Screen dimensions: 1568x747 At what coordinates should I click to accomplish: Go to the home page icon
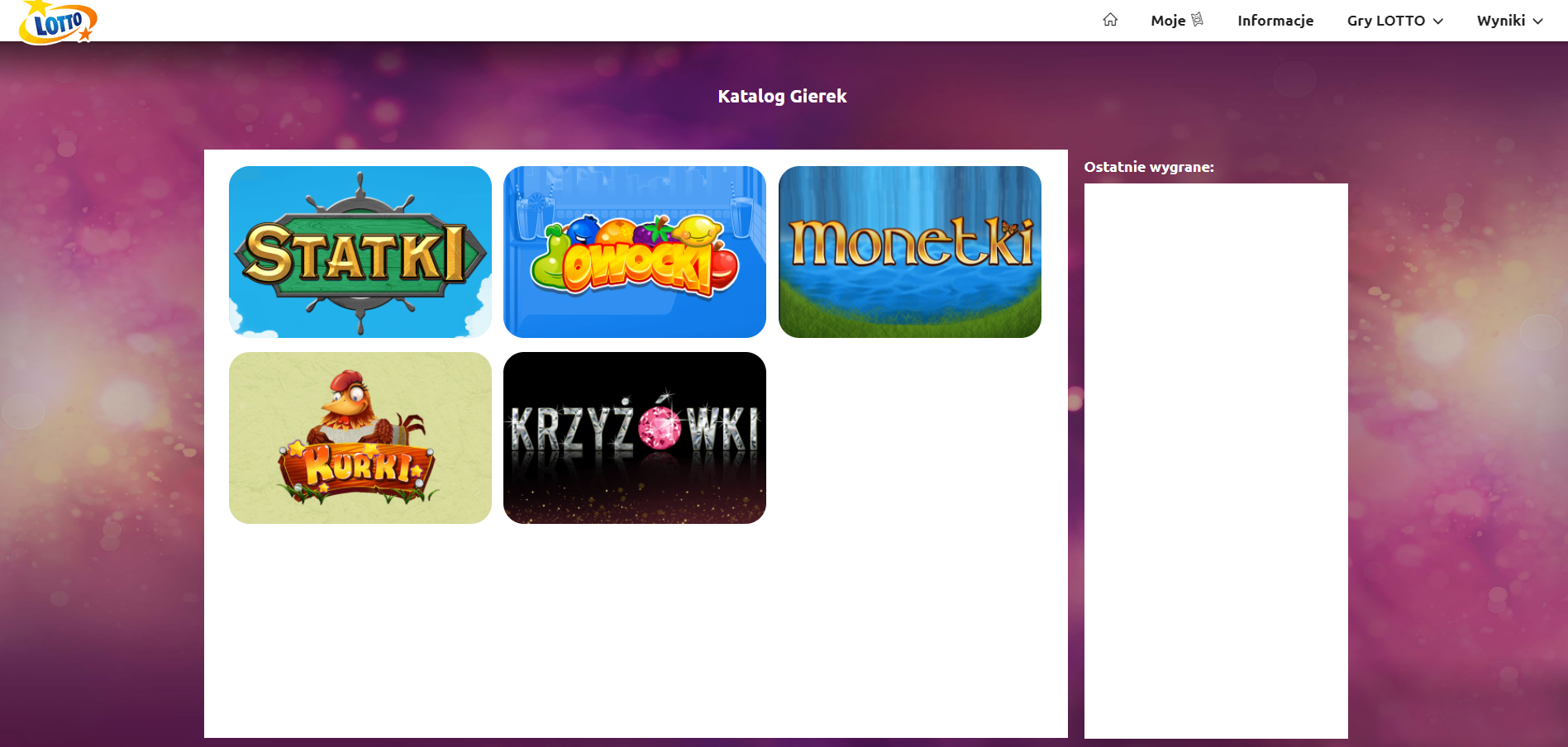pyautogui.click(x=1110, y=20)
